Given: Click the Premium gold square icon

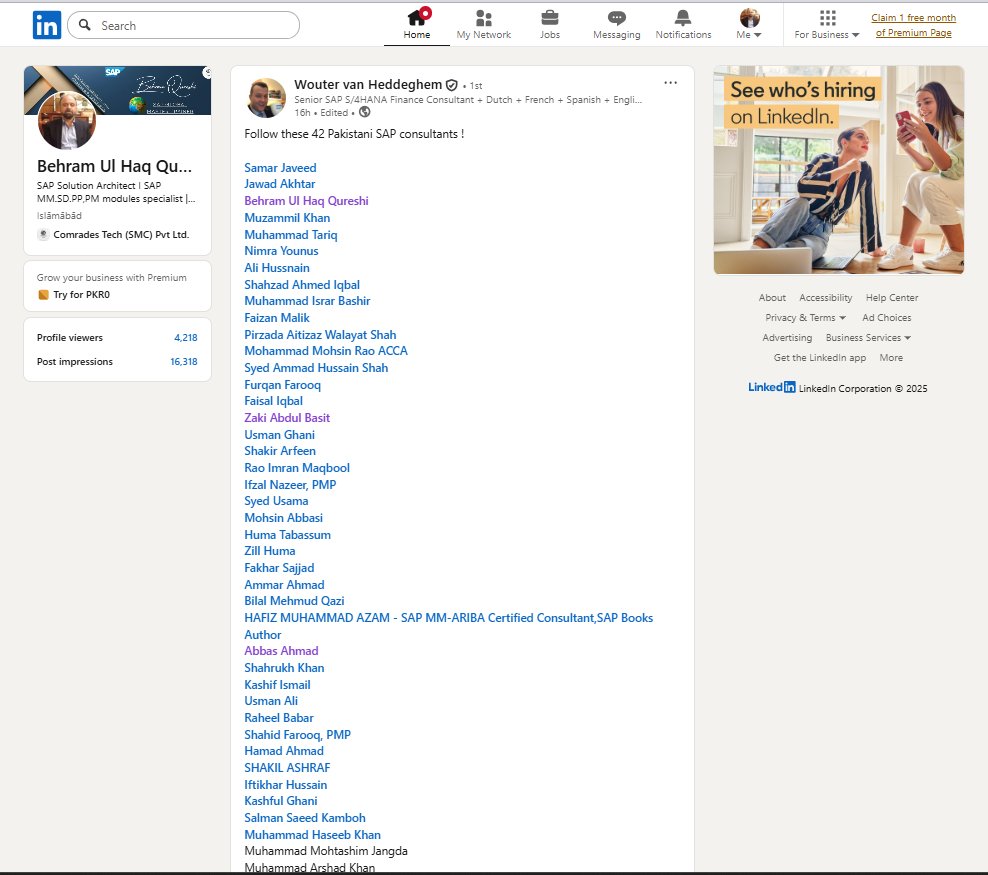Looking at the screenshot, I should point(43,295).
